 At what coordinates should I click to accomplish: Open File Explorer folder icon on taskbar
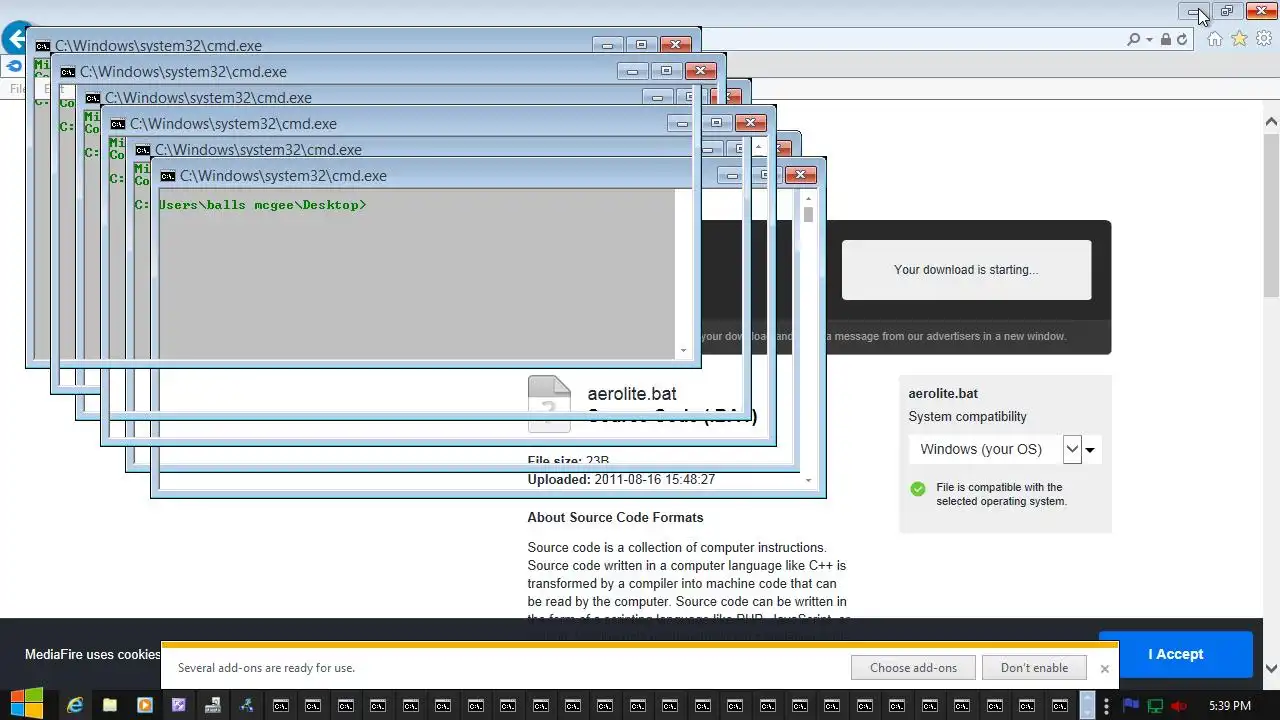pyautogui.click(x=110, y=705)
